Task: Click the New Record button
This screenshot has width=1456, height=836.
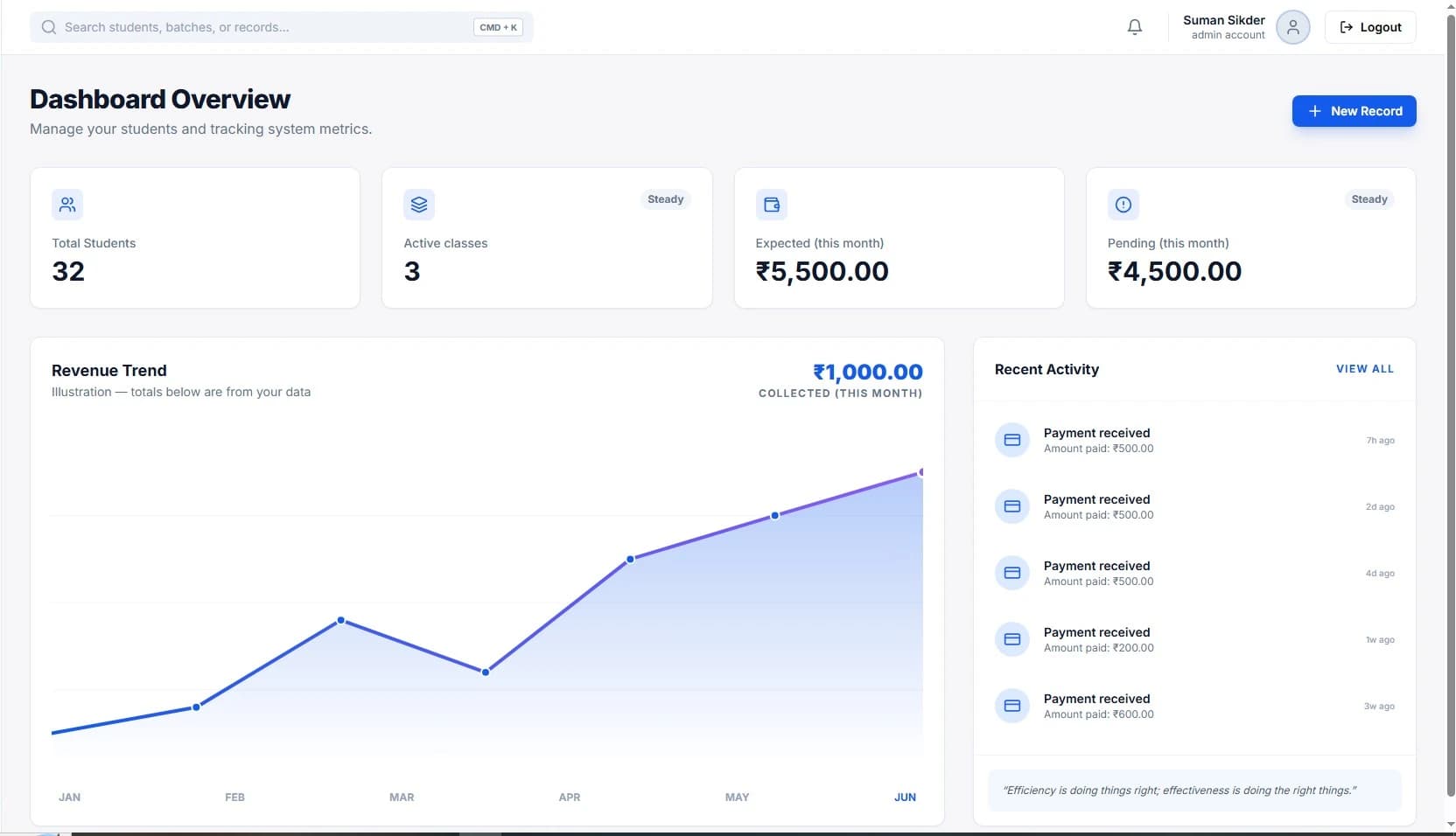Action: pyautogui.click(x=1354, y=111)
